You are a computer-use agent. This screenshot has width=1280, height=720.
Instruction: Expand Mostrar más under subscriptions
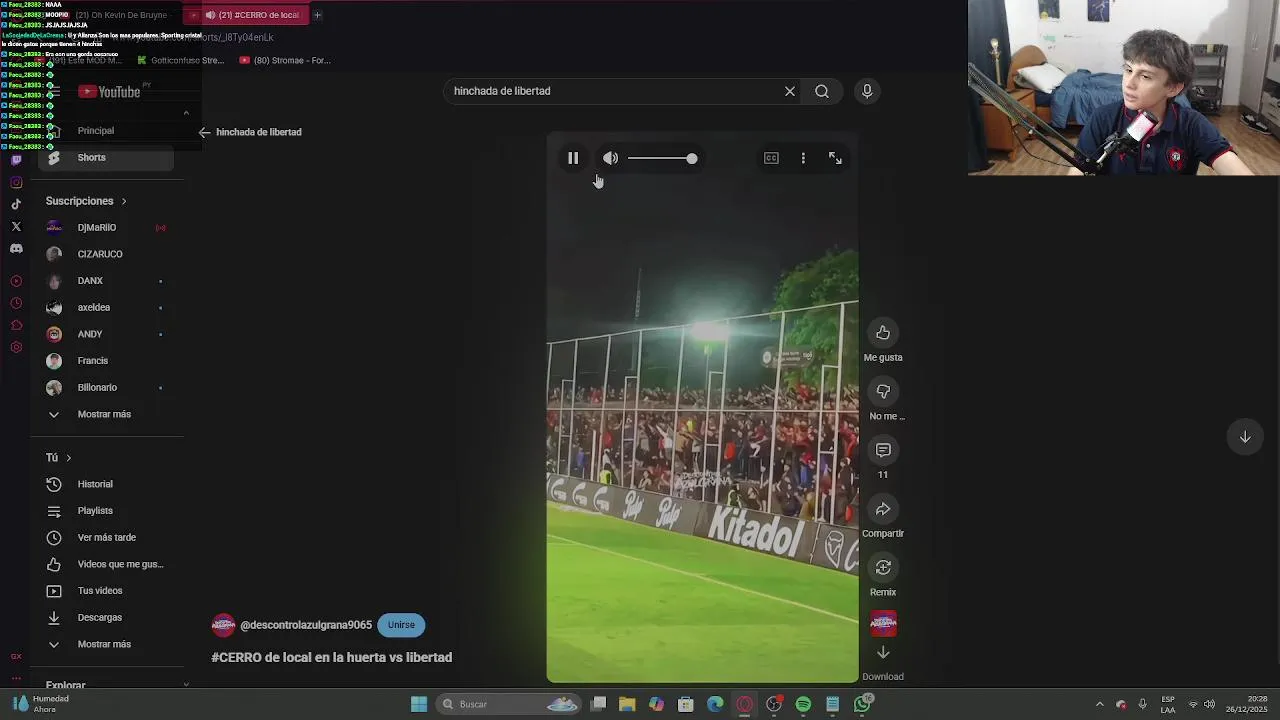pos(106,414)
